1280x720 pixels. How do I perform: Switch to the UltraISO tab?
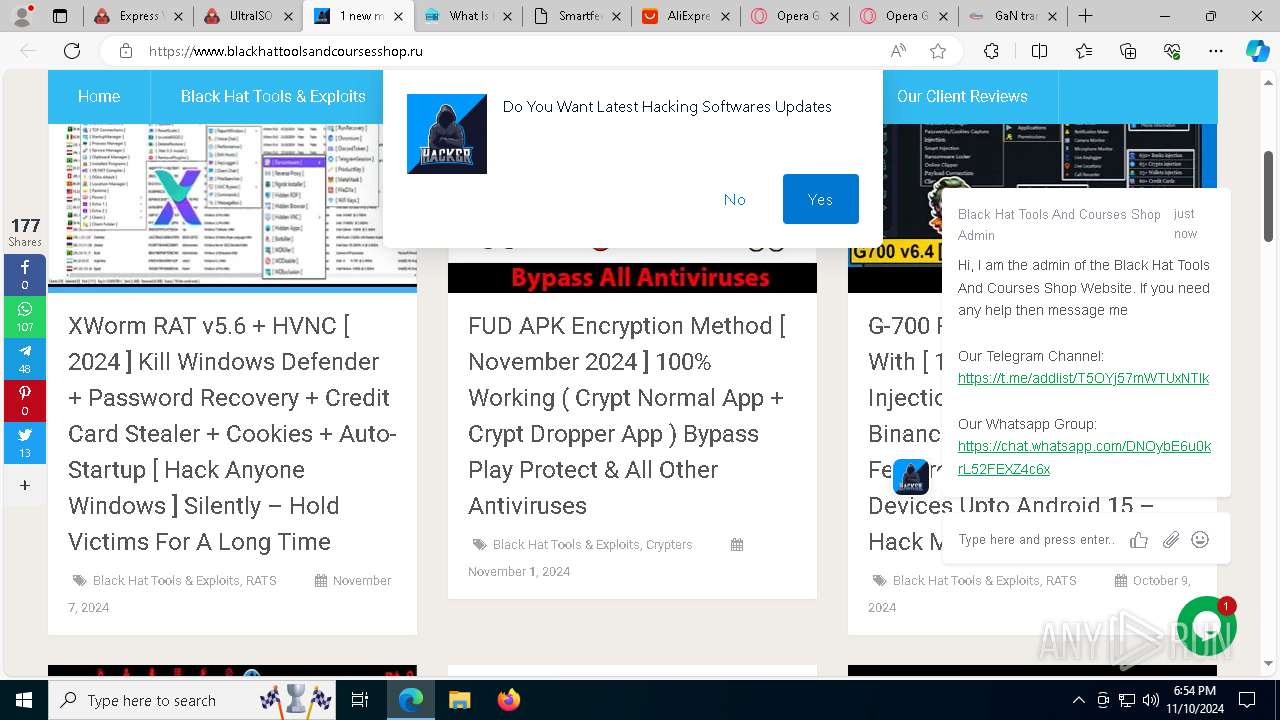point(248,16)
